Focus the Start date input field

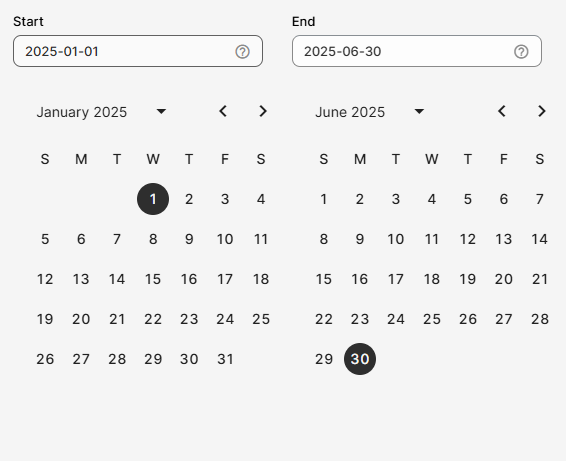[x=138, y=51]
